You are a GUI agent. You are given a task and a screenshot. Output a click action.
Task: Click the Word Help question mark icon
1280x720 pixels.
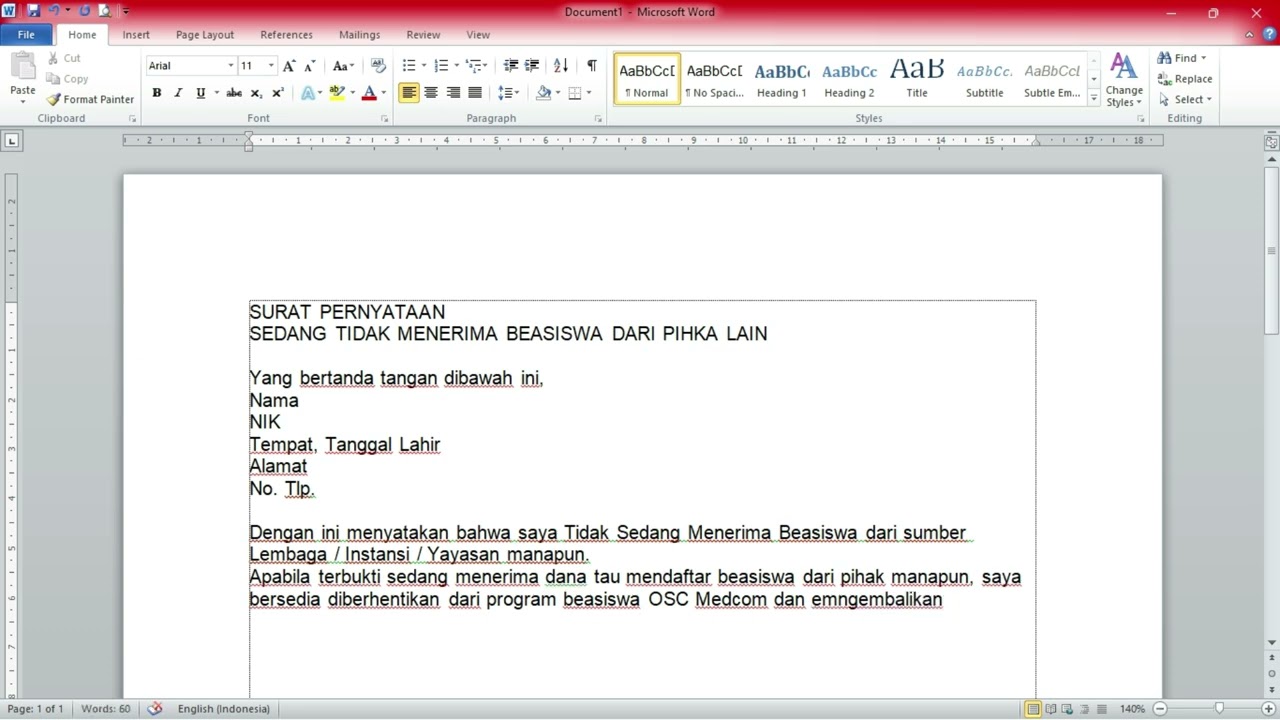click(x=1269, y=35)
